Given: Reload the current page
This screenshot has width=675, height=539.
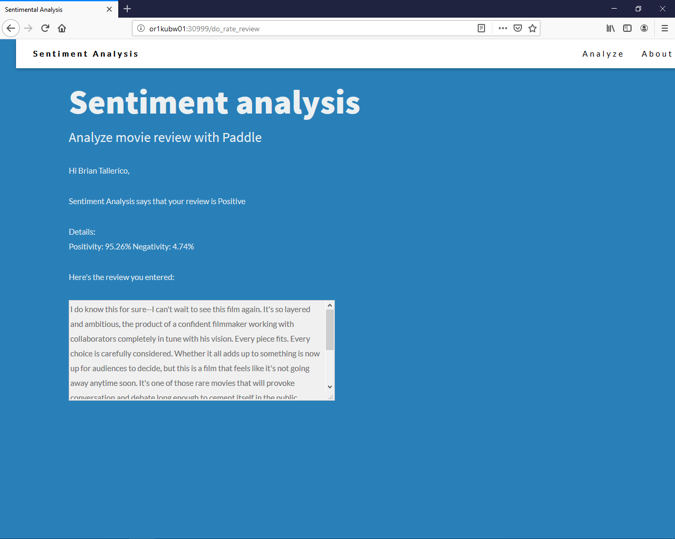Looking at the screenshot, I should 45,28.
